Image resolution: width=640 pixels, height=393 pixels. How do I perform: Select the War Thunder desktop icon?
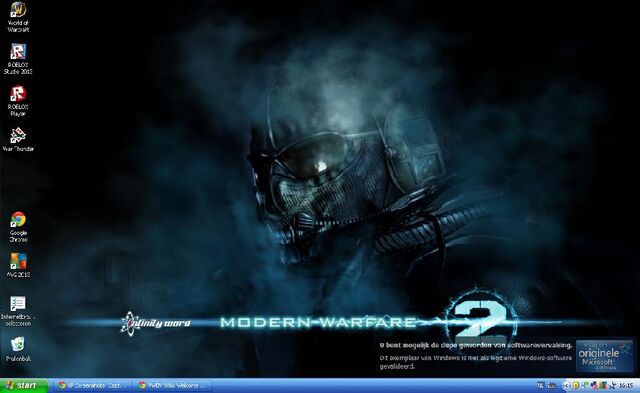(18, 140)
